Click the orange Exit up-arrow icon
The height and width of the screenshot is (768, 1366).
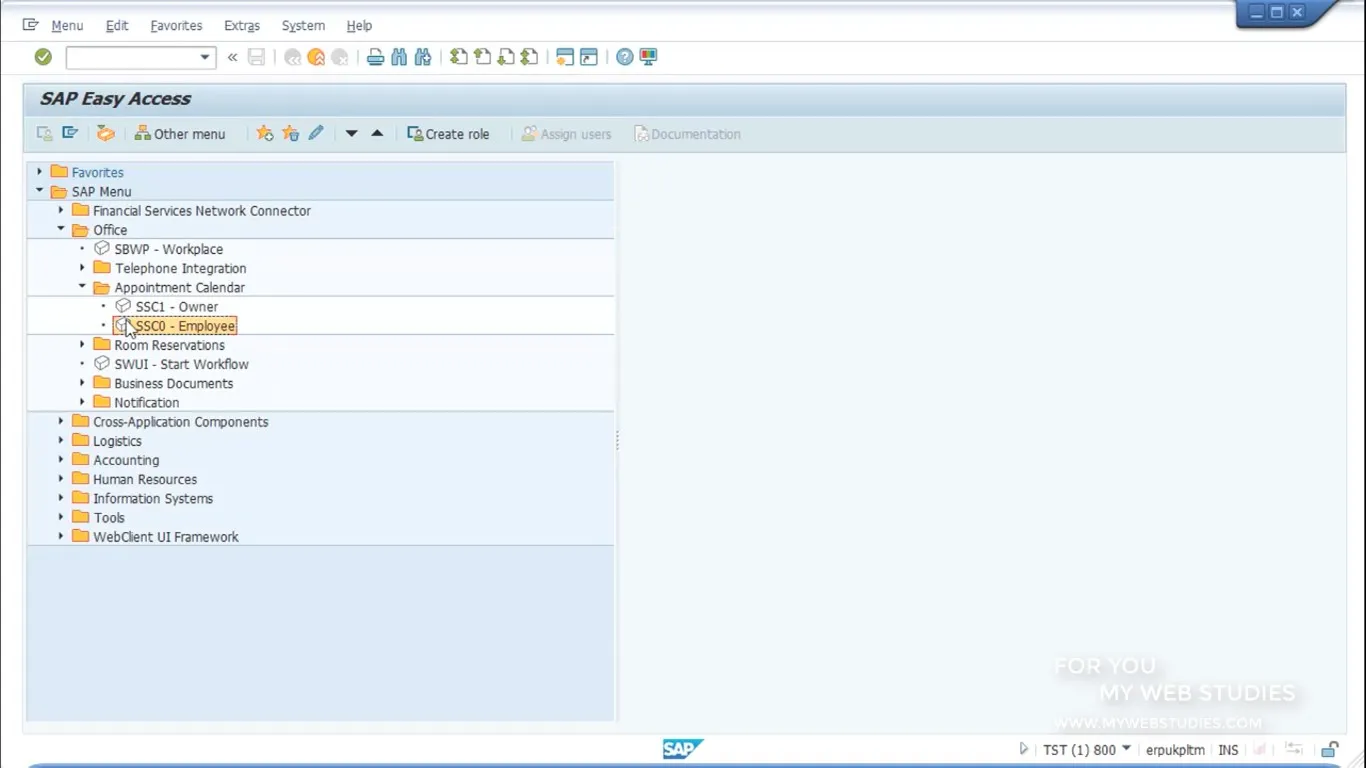pos(316,57)
